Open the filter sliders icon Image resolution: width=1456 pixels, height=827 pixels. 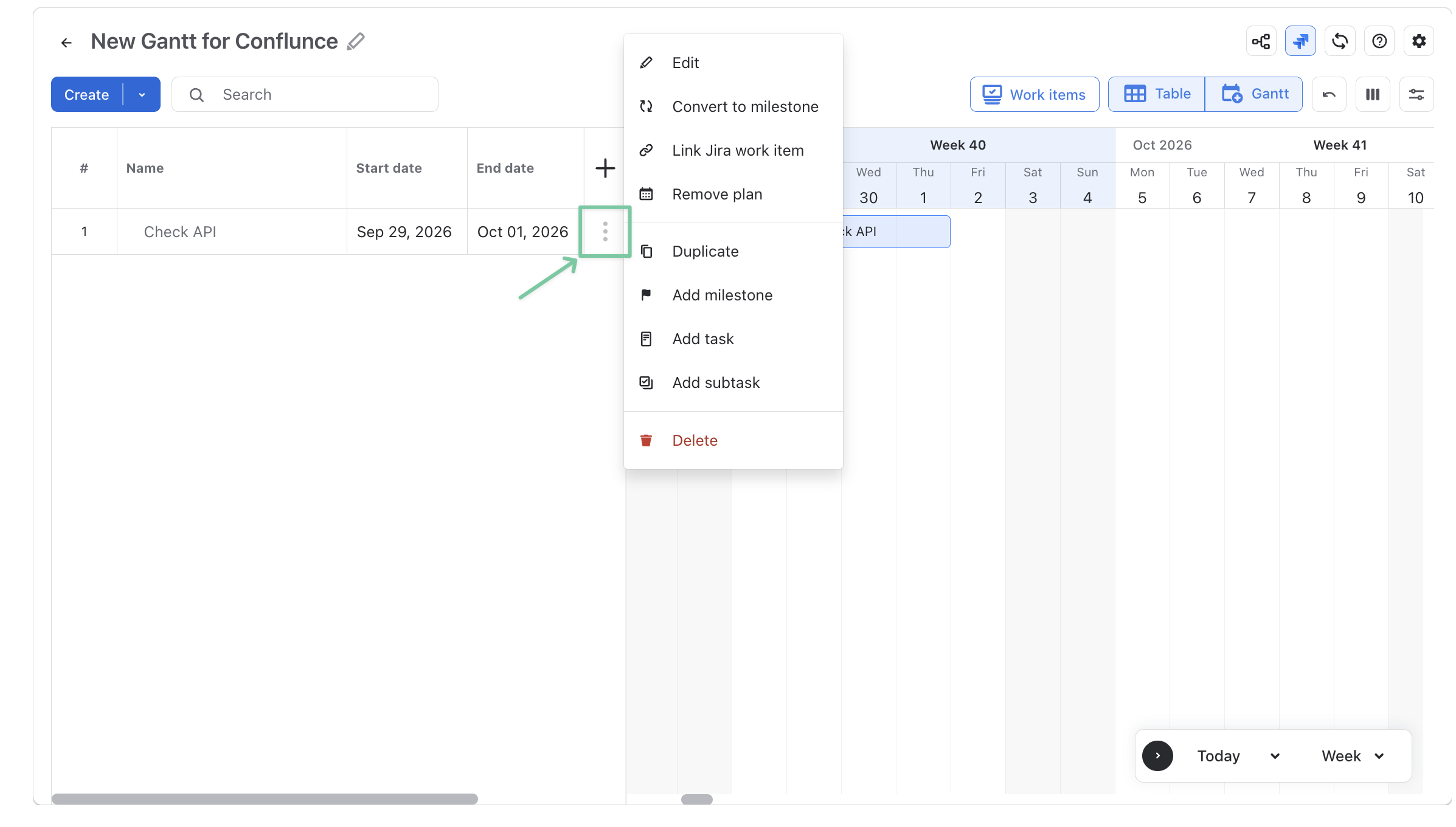click(x=1416, y=94)
